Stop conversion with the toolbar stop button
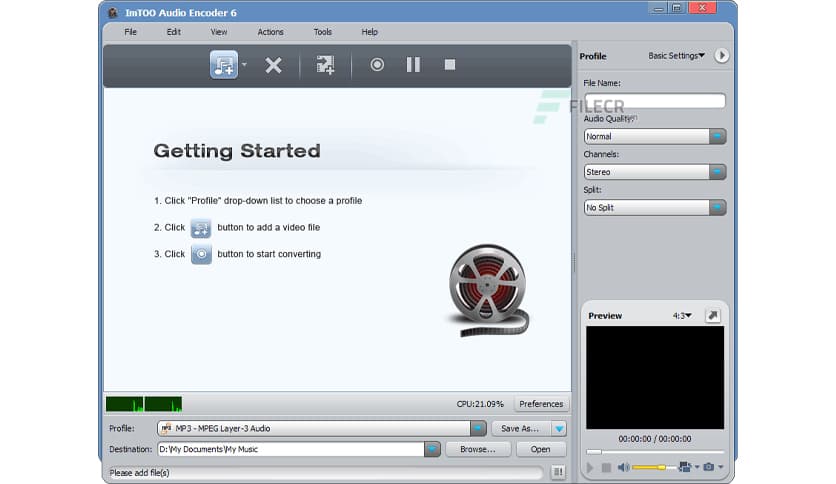The width and height of the screenshot is (836, 484). coord(450,64)
